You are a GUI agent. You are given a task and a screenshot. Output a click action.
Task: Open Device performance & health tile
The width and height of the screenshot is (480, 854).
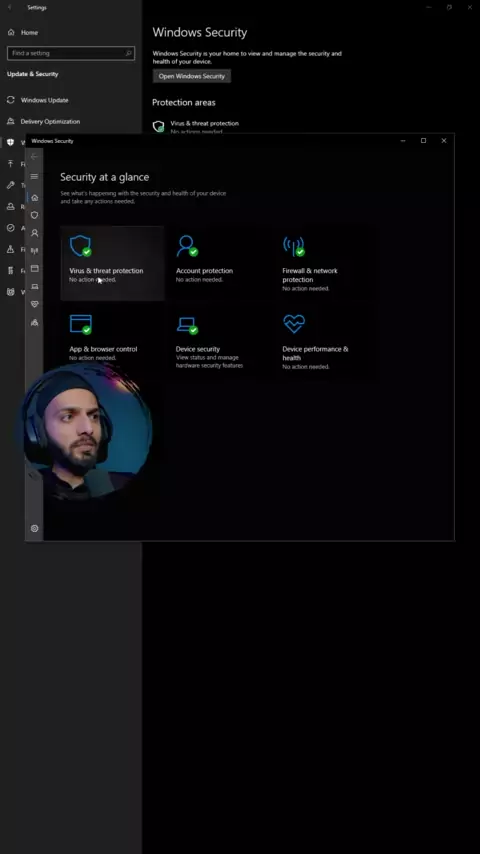[x=325, y=341]
